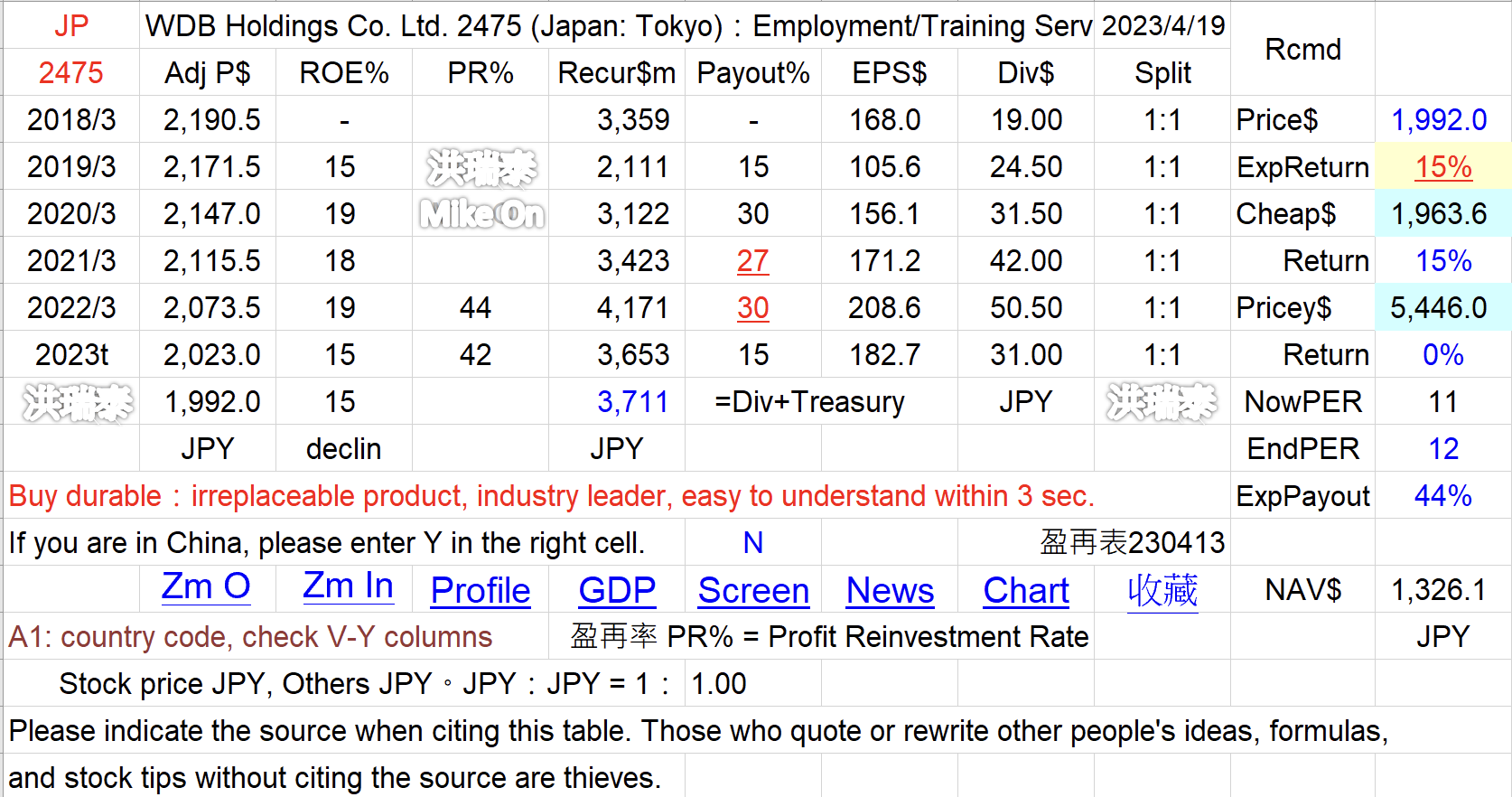Select the 2023/4/19 date cell
Screen dimensions: 1512x797
1162,26
